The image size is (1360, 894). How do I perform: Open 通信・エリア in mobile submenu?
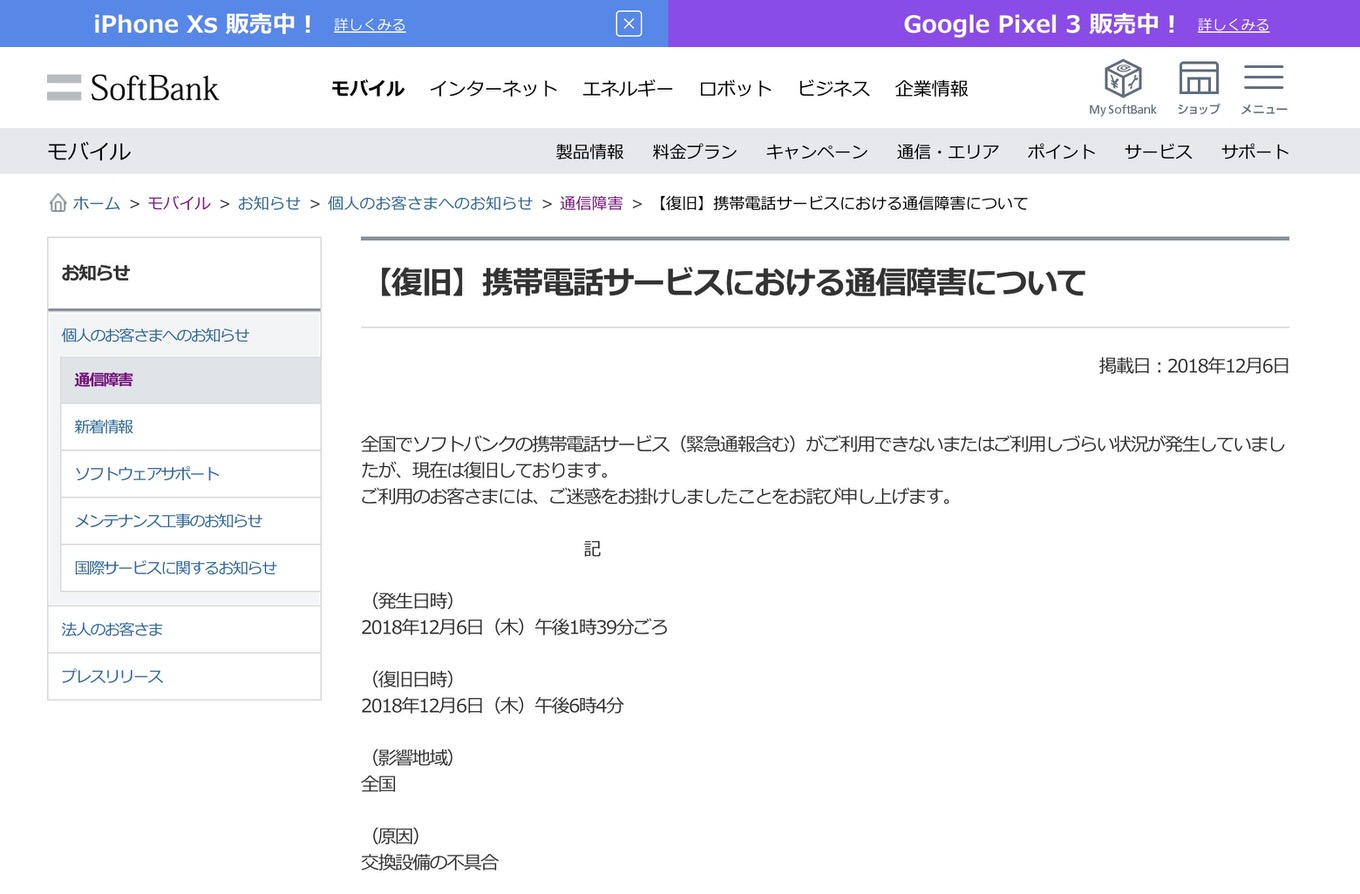pyautogui.click(x=948, y=152)
